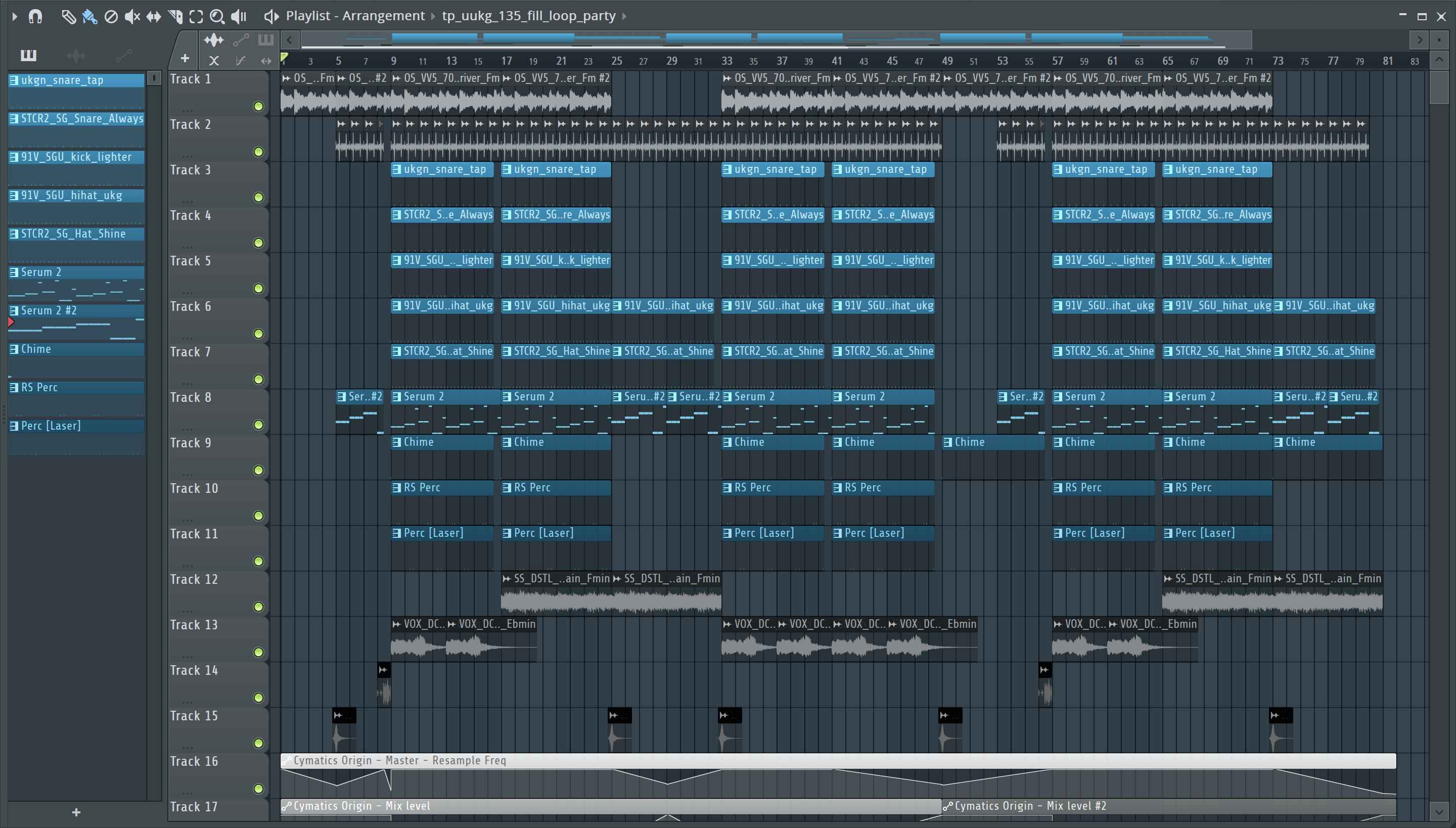Toggle Track 10 mute LED
The width and height of the screenshot is (1456, 828).
pos(259,516)
